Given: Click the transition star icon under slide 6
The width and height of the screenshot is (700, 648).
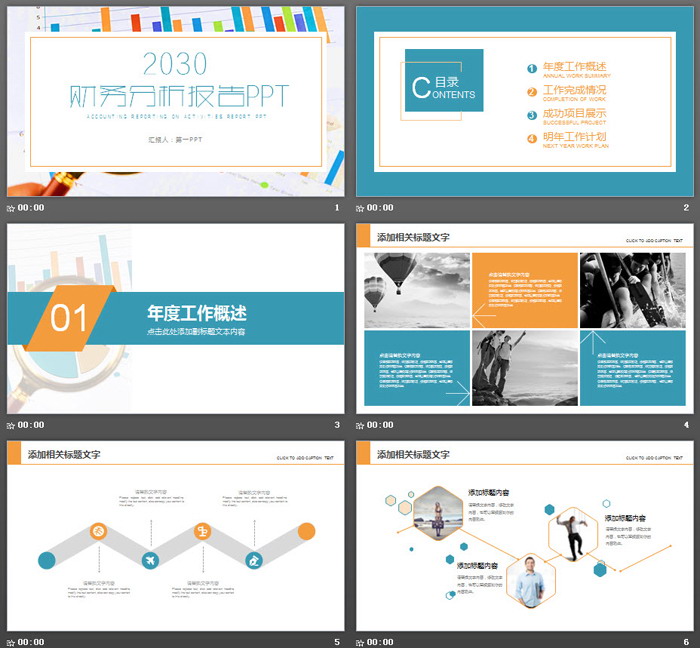Looking at the screenshot, I should (x=361, y=641).
